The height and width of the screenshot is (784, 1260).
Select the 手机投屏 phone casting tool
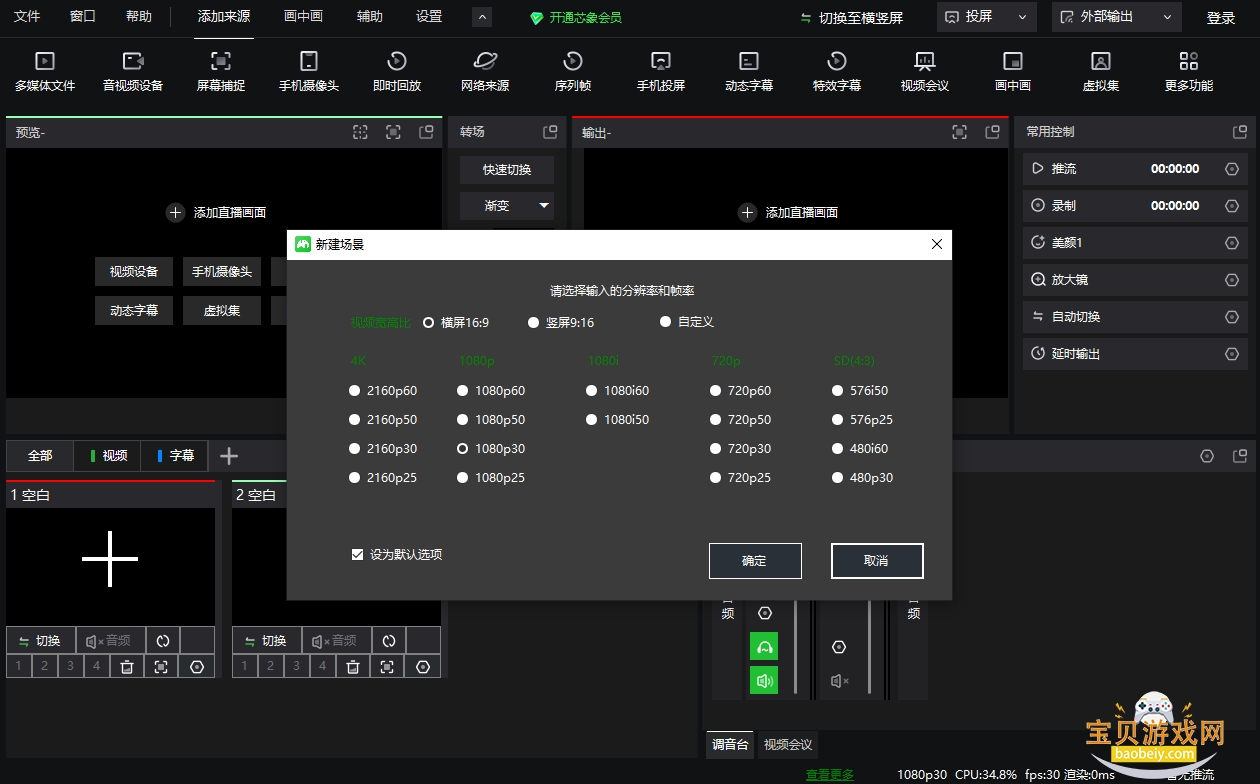tap(661, 72)
